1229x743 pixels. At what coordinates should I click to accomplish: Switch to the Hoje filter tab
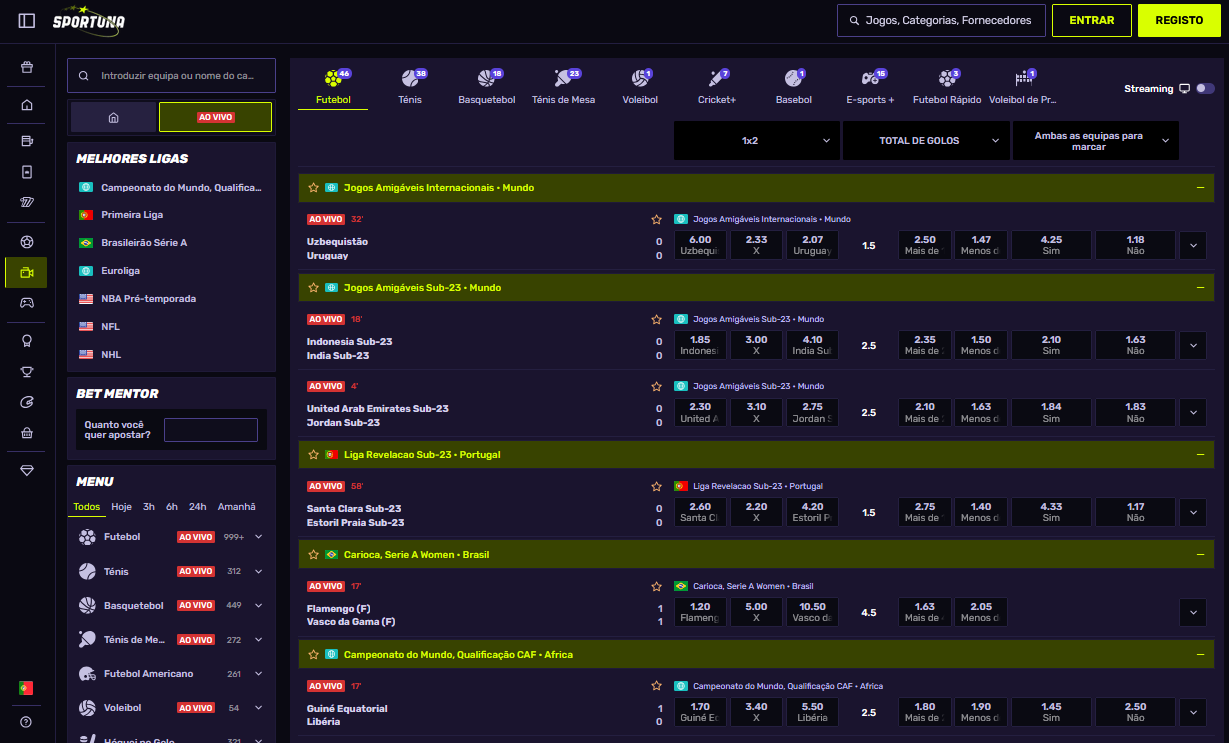pos(122,507)
